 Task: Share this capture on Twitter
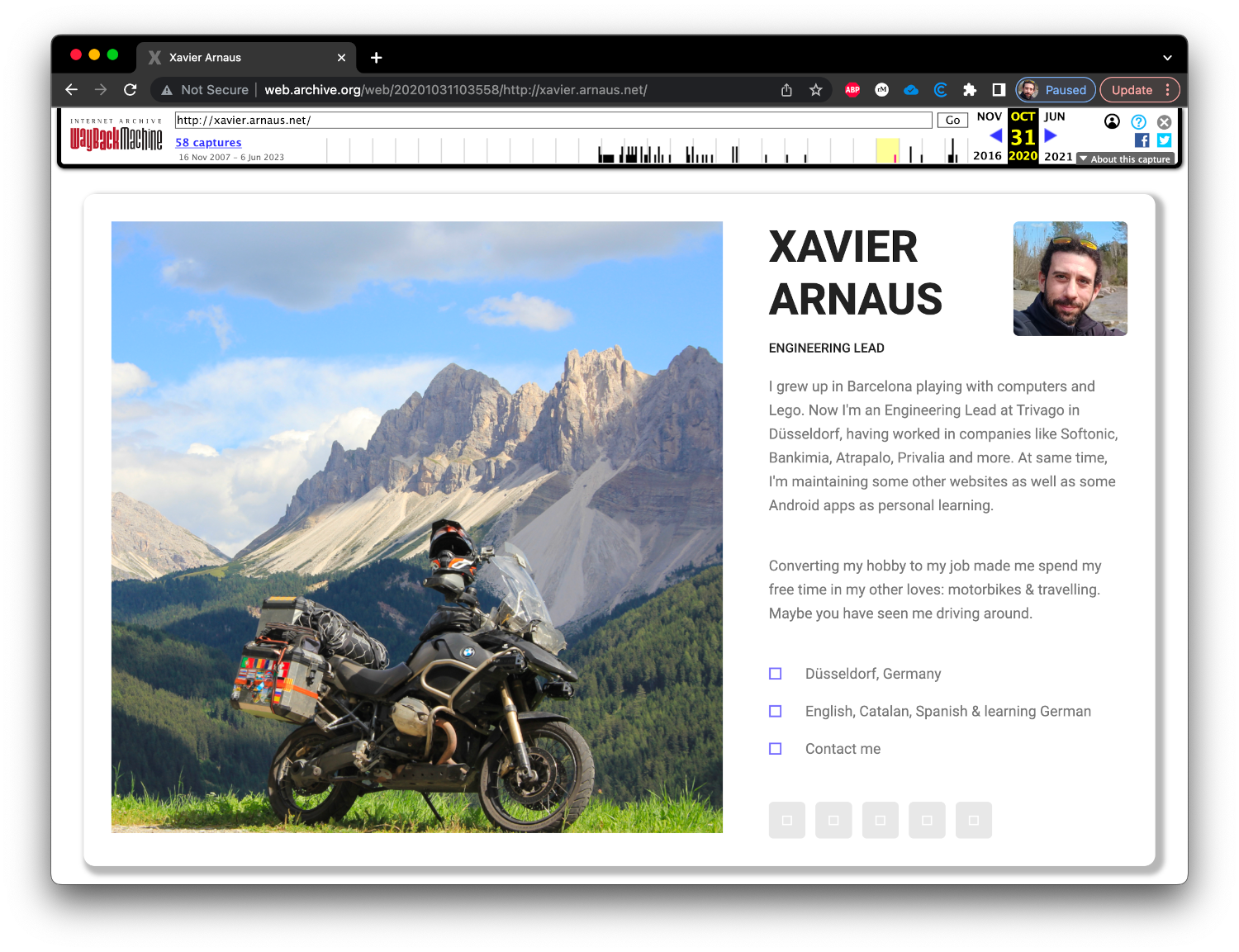pos(1163,140)
